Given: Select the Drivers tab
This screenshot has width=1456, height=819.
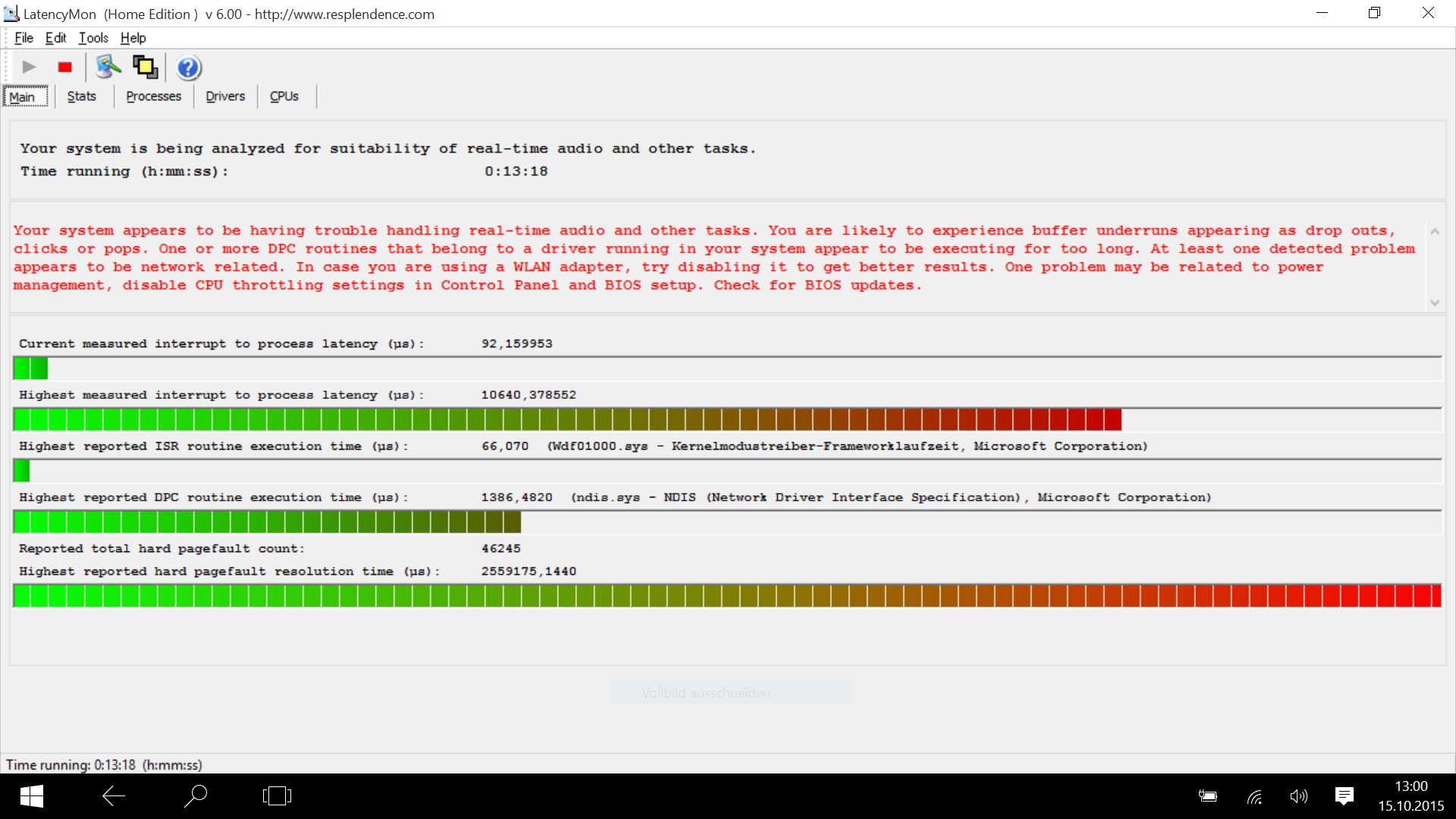Looking at the screenshot, I should point(225,96).
